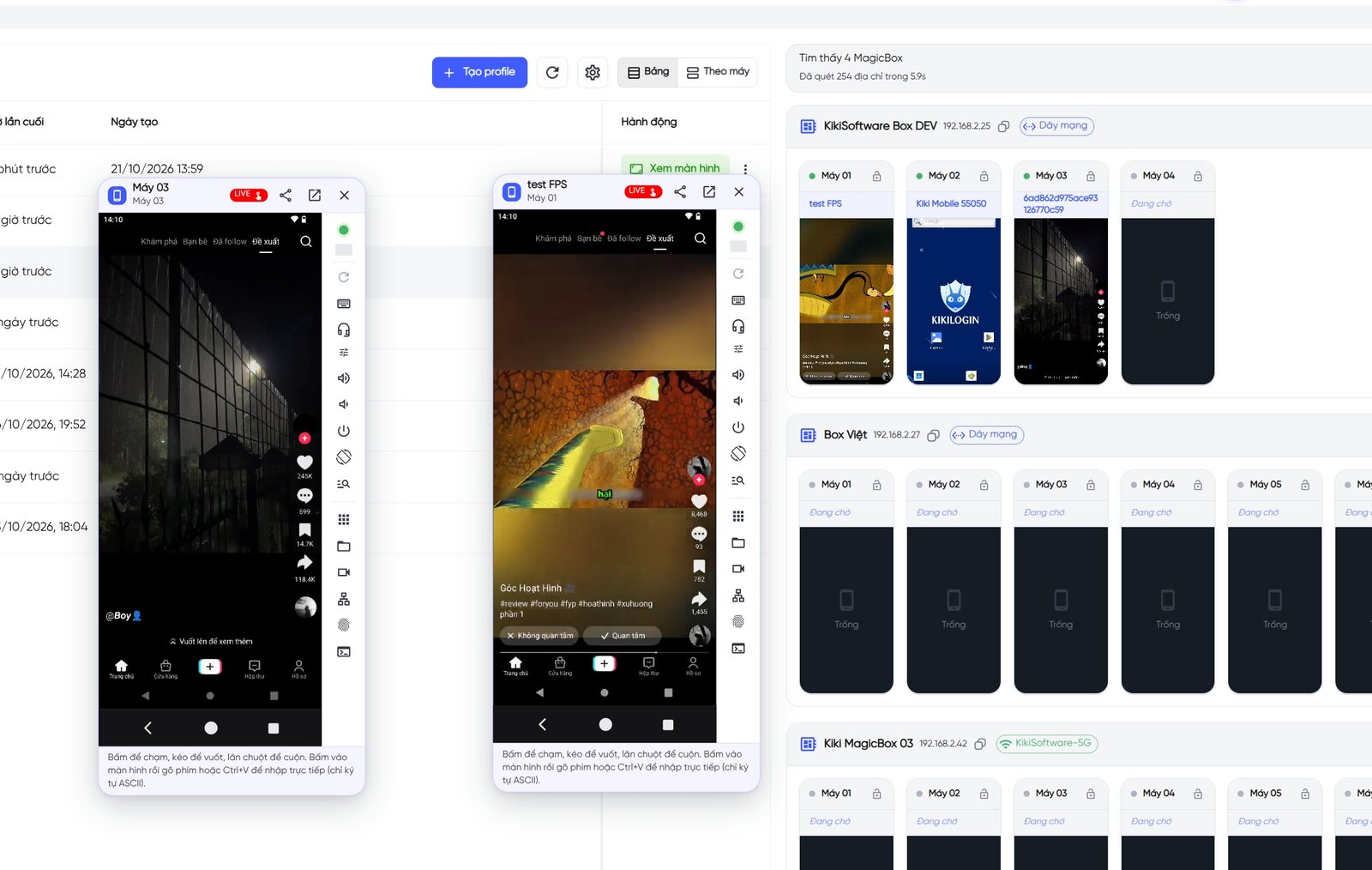Open Máy 03 thumbnail in KikiSoftware Box DEV
Viewport: 1372px width, 870px height.
[x=1061, y=301]
